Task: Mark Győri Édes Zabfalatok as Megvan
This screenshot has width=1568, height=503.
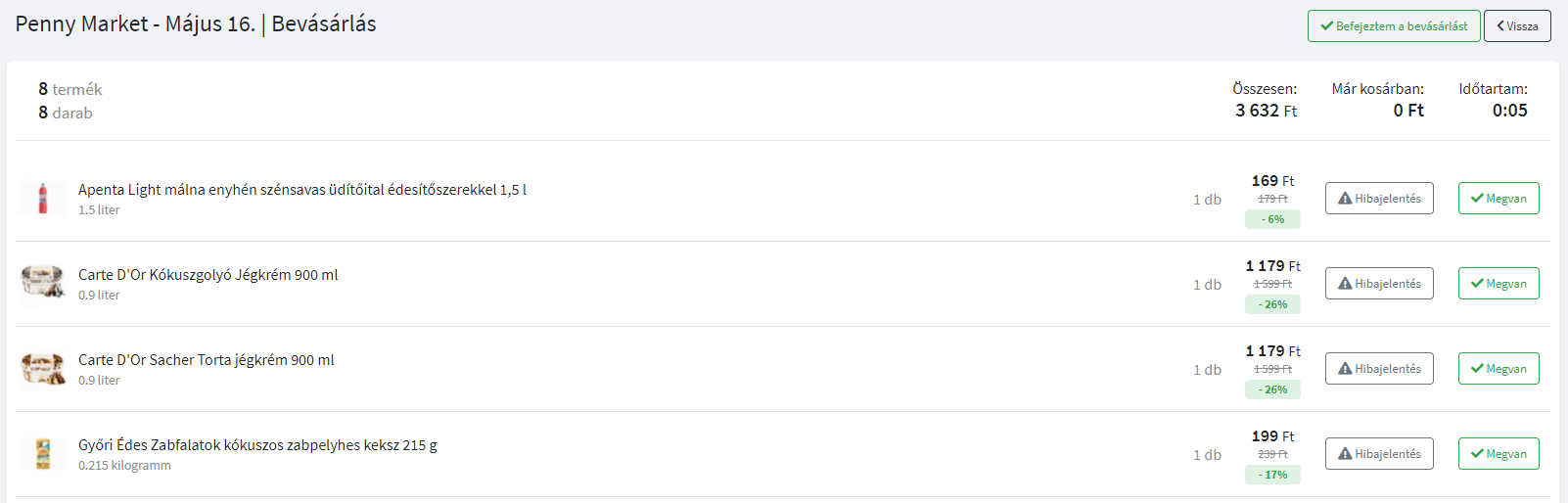Action: pos(1499,454)
